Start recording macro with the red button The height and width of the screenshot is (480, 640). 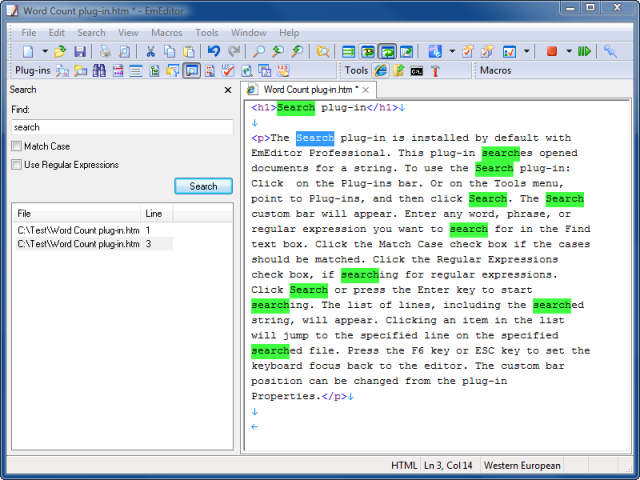pyautogui.click(x=552, y=51)
